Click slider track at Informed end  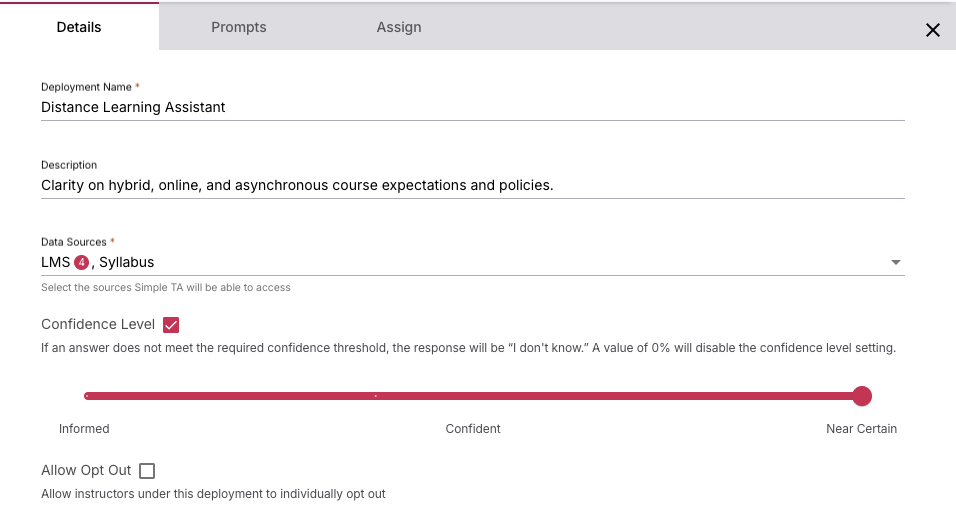pos(88,396)
